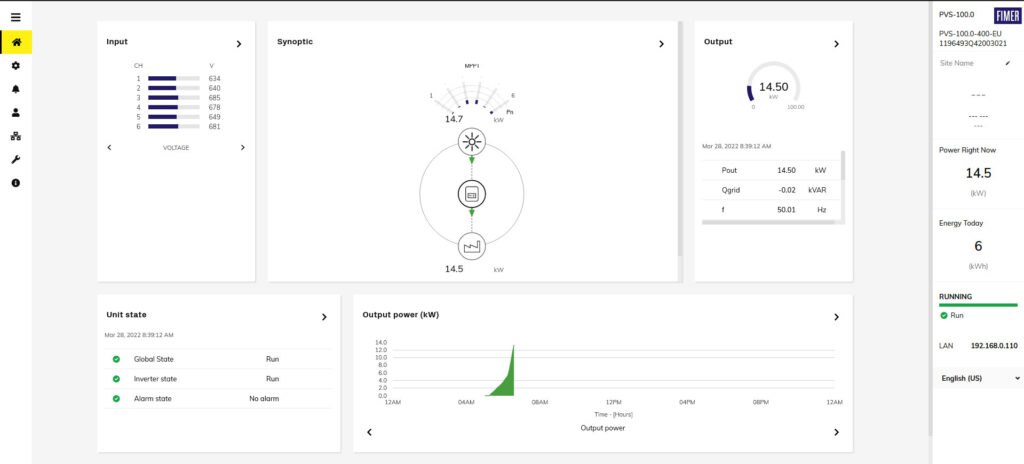Open the user account icon
1024x464 pixels.
16,112
